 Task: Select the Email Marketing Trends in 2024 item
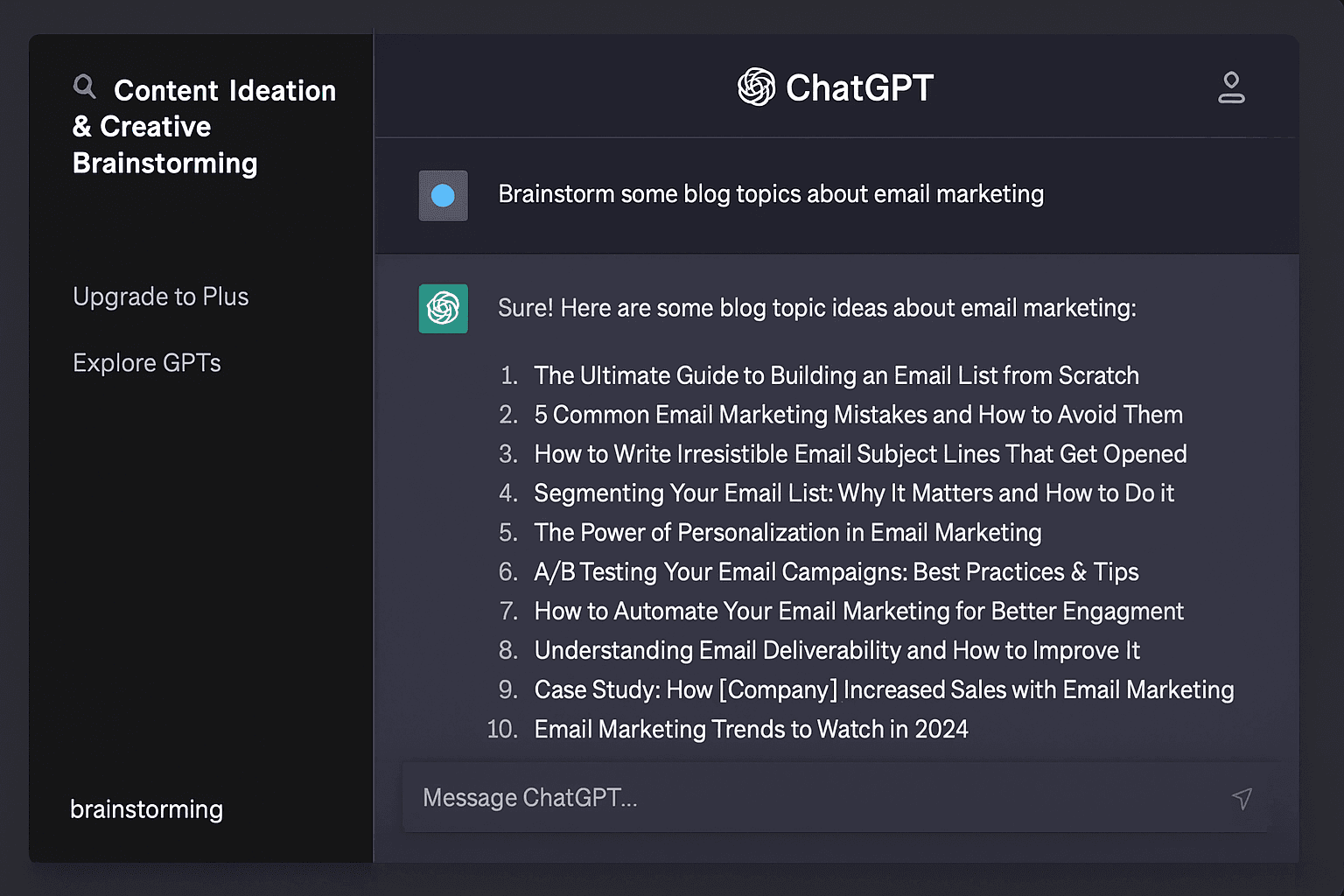(751, 729)
